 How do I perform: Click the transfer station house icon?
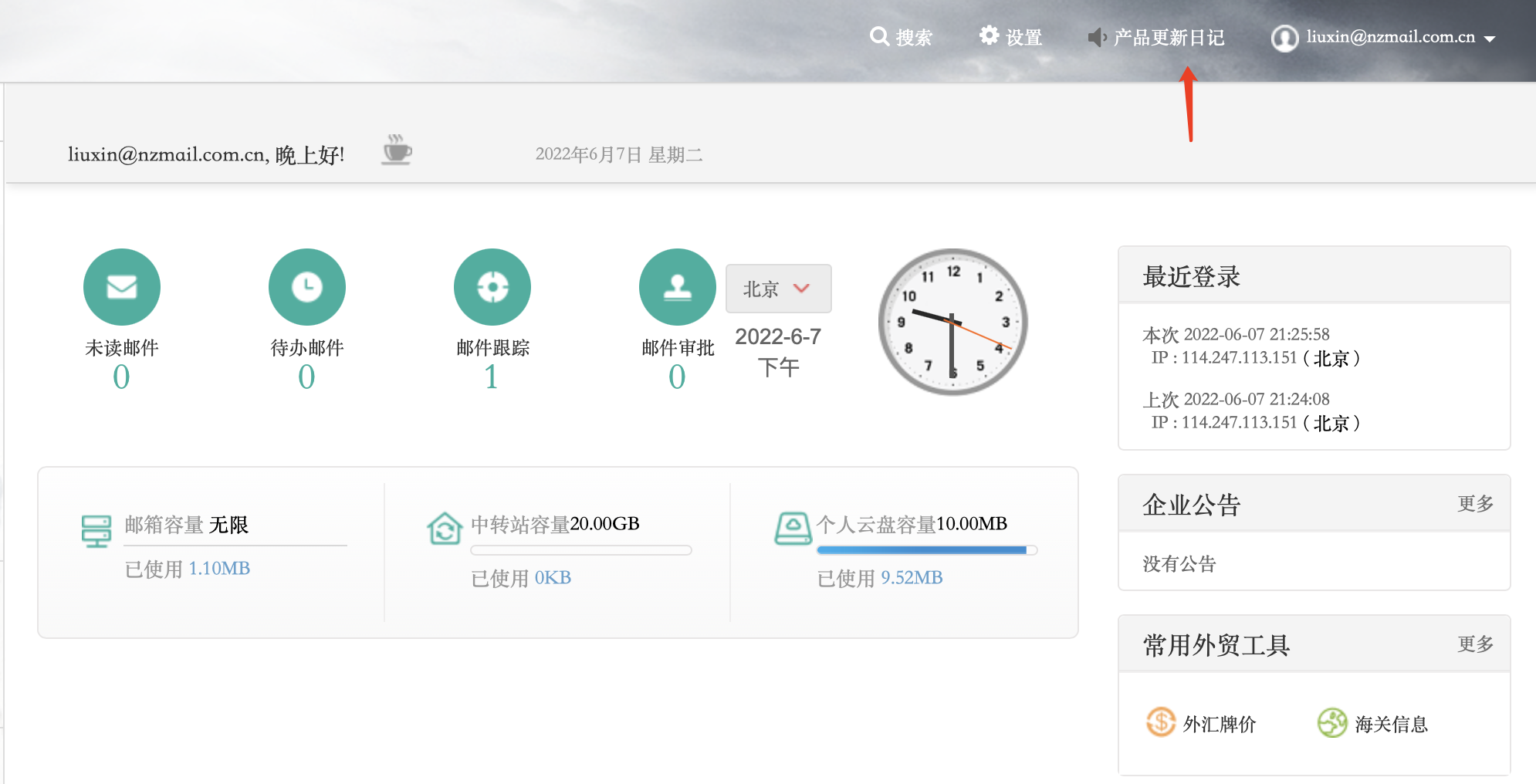(x=445, y=529)
